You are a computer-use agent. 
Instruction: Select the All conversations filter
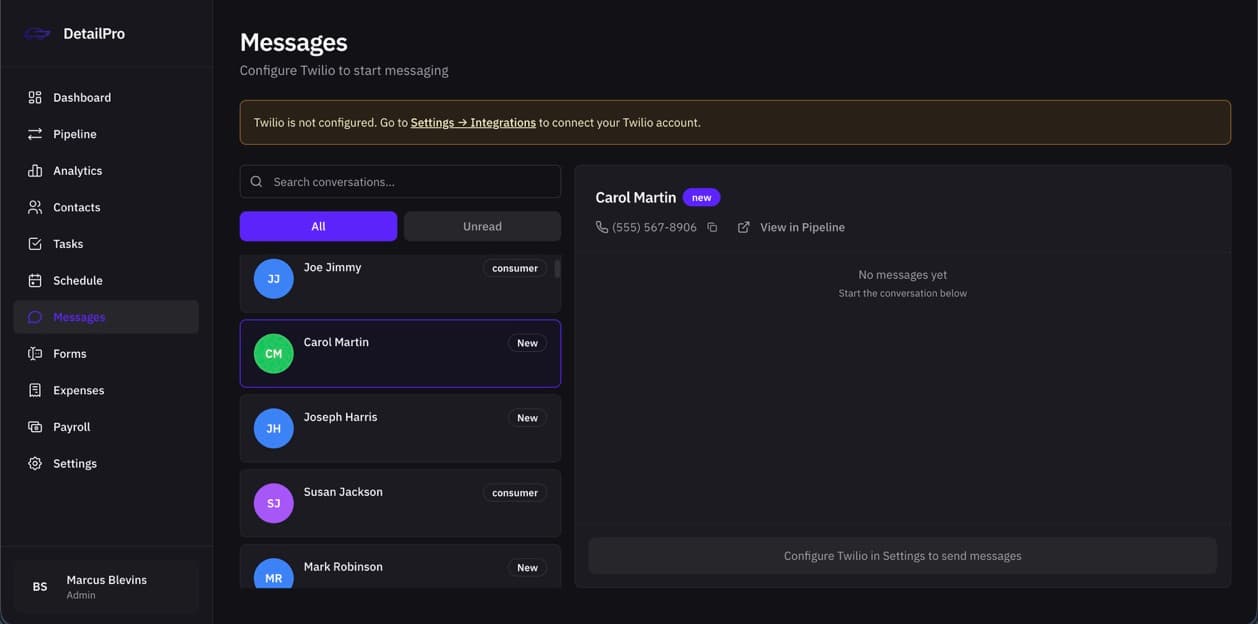click(x=318, y=226)
